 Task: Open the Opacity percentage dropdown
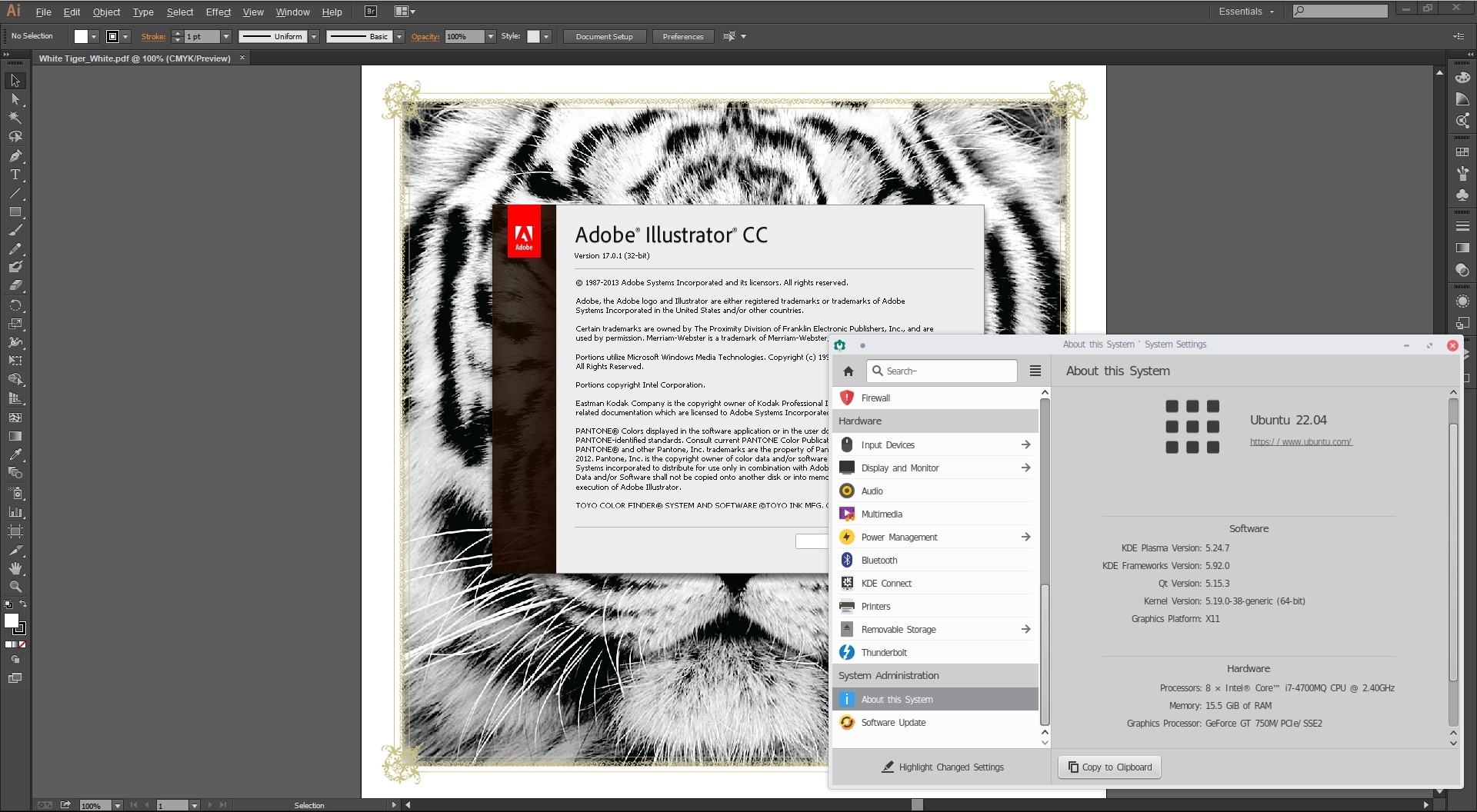(491, 37)
